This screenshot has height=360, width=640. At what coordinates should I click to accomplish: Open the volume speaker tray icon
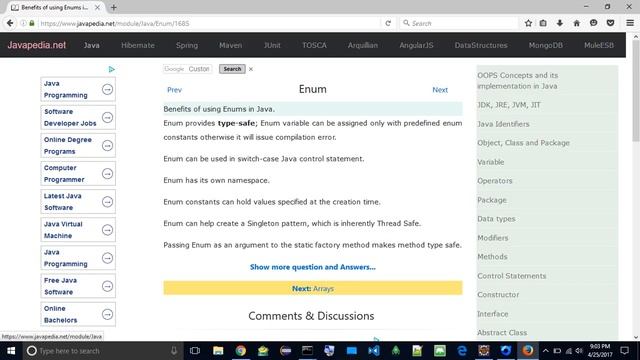[x=579, y=351]
